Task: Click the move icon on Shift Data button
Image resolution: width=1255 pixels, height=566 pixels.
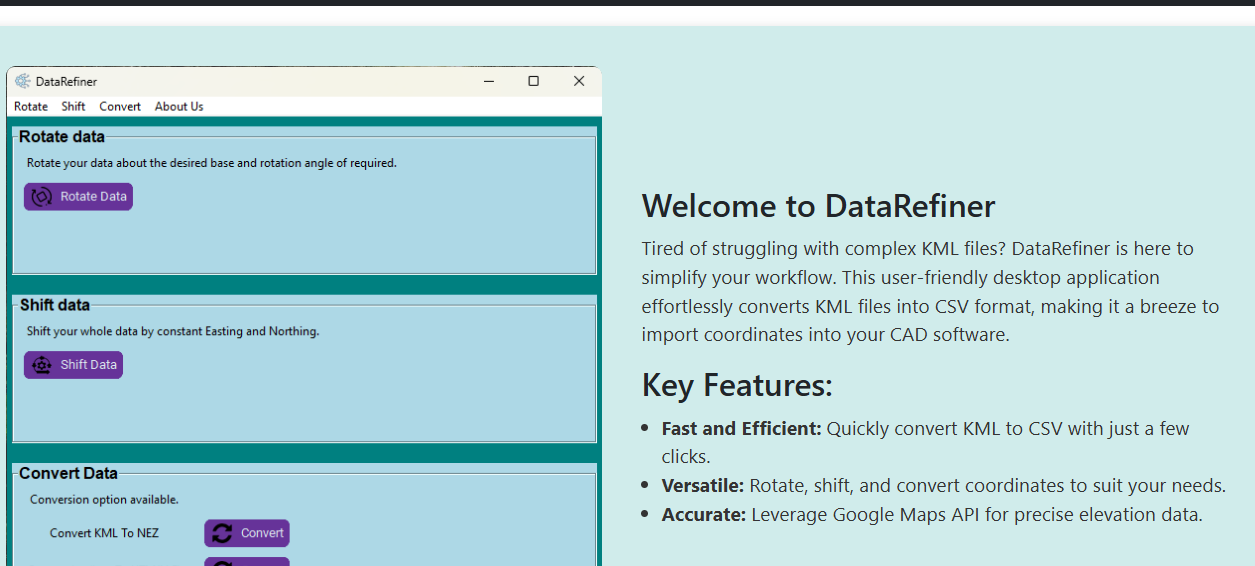Action: tap(42, 365)
